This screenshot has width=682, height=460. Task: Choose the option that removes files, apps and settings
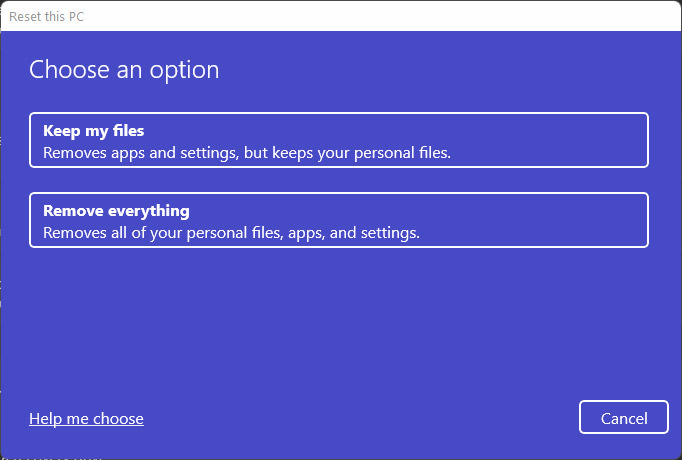(339, 220)
